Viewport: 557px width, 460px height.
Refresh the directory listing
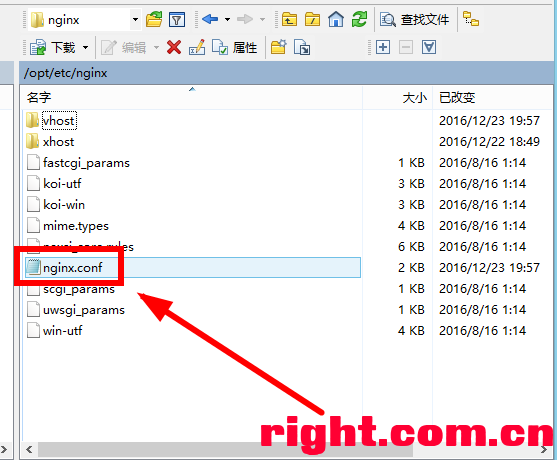coord(359,19)
